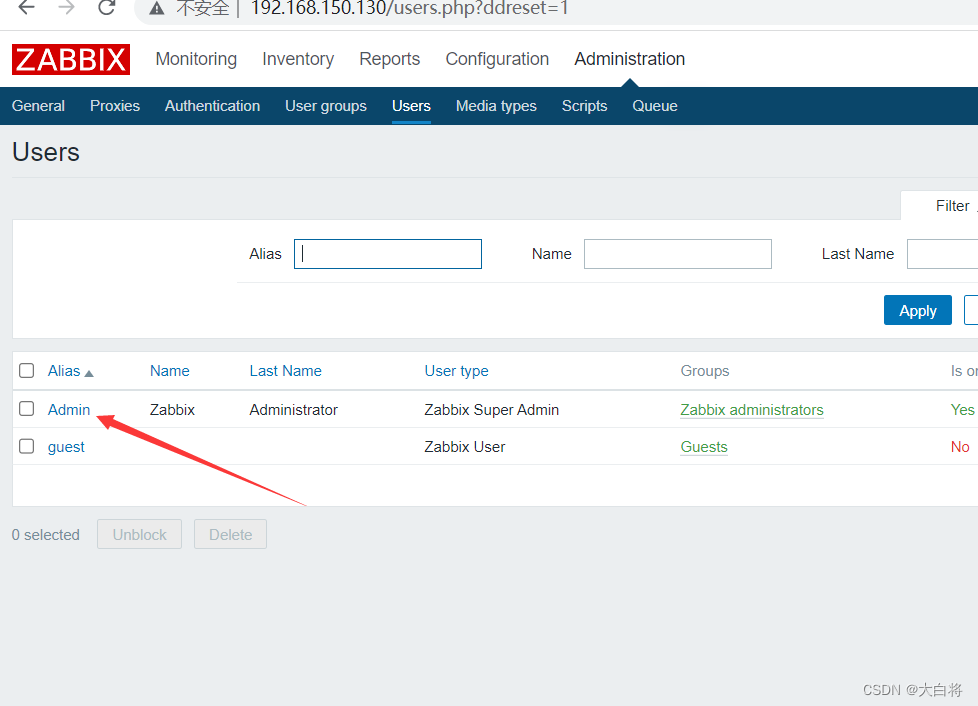
Task: Open the Inventory menu
Action: point(298,59)
